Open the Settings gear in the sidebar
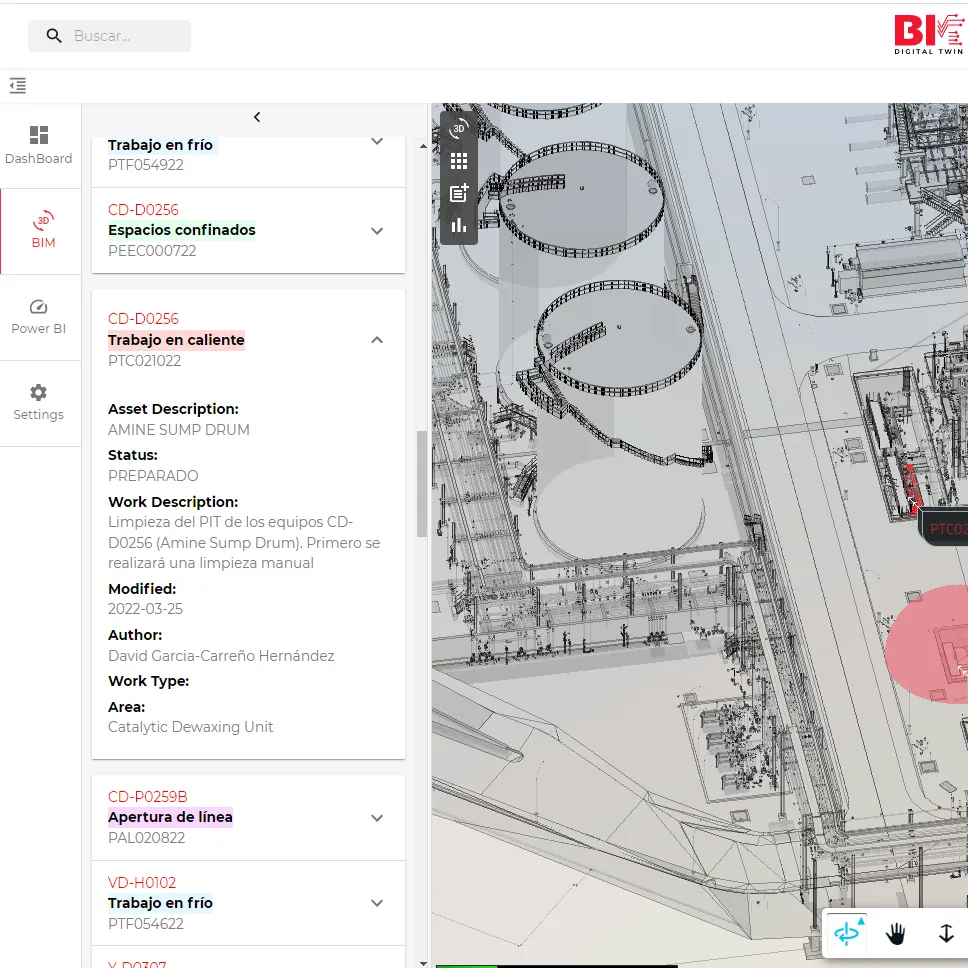This screenshot has height=968, width=968. (39, 403)
